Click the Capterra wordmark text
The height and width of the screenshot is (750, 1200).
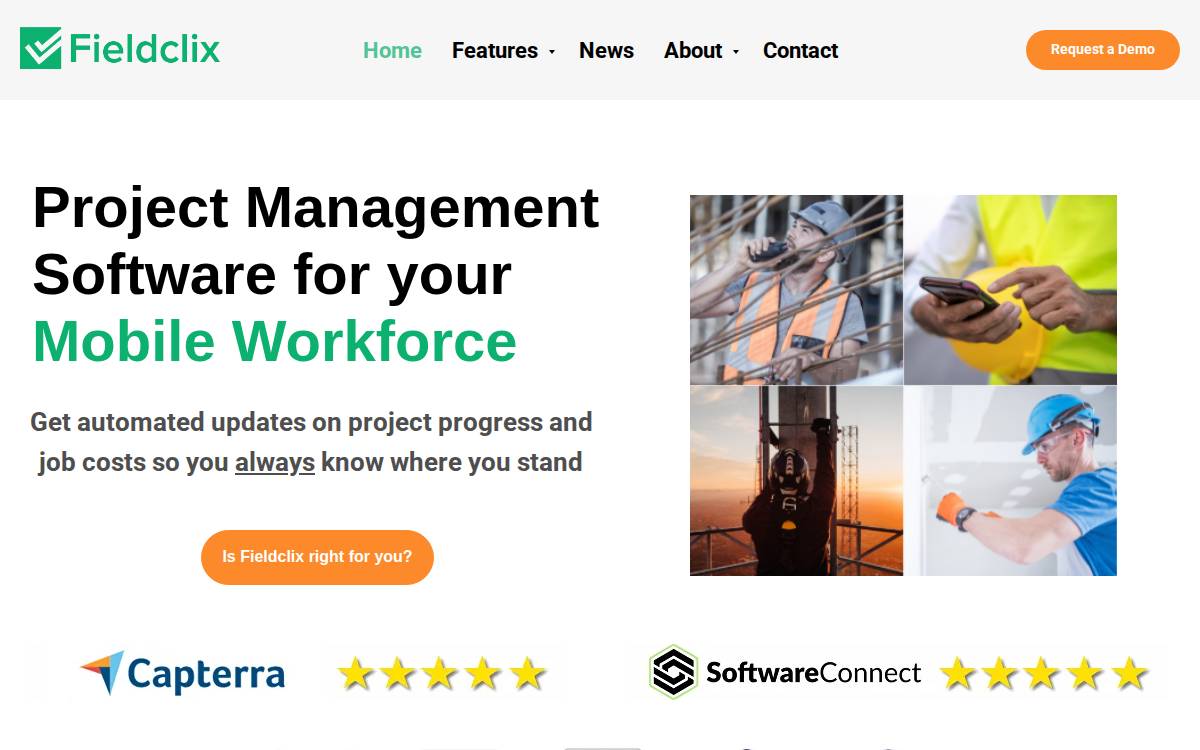pyautogui.click(x=206, y=675)
